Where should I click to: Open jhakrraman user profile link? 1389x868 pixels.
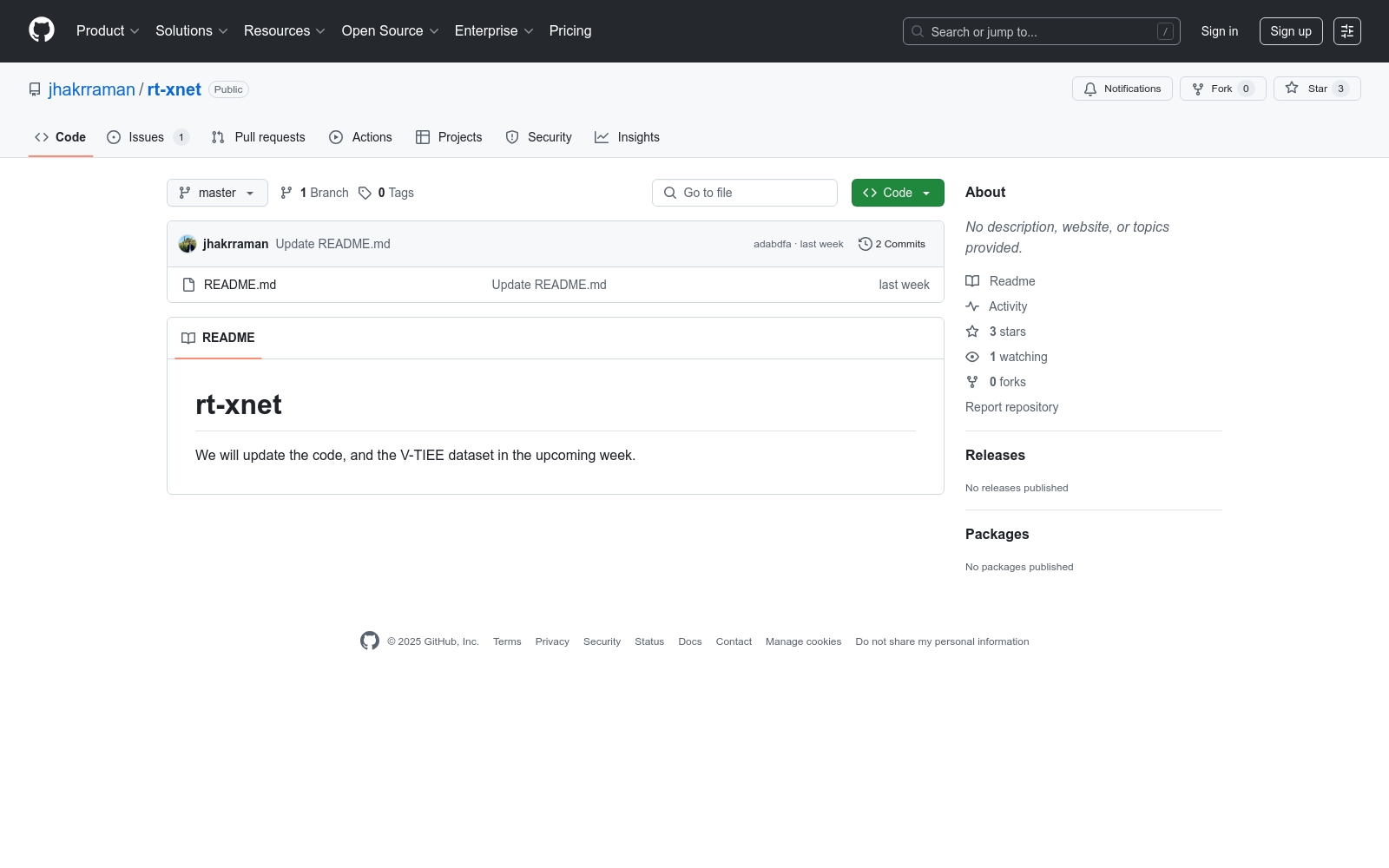click(92, 89)
